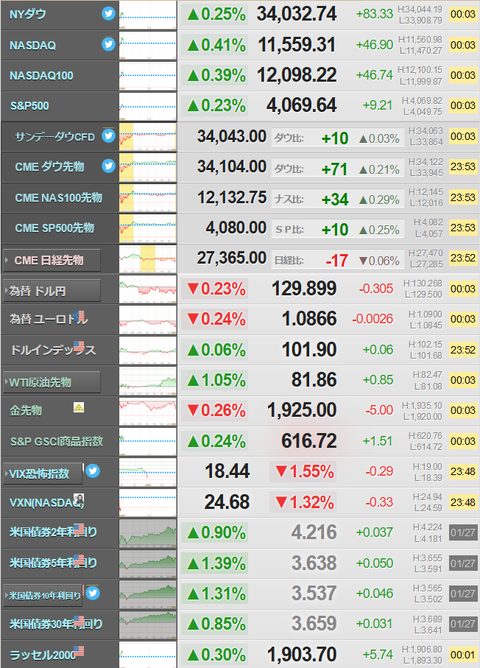The height and width of the screenshot is (668, 480).
Task: Click the WTI price 81.86
Action: [314, 380]
